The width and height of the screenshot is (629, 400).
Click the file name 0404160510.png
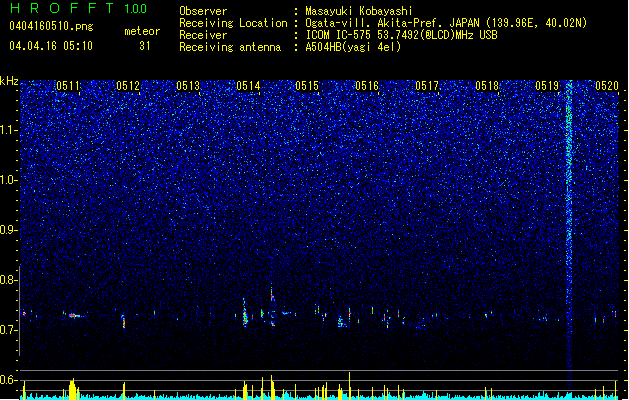point(51,26)
